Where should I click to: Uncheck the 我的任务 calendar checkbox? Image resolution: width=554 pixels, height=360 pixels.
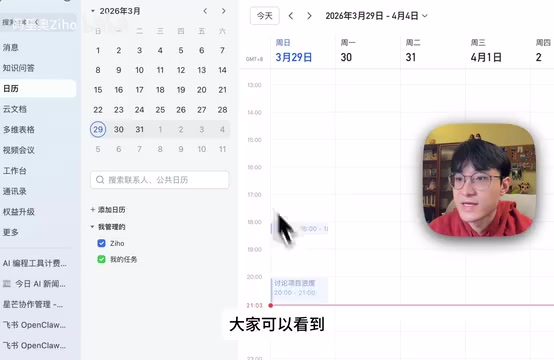(x=101, y=259)
